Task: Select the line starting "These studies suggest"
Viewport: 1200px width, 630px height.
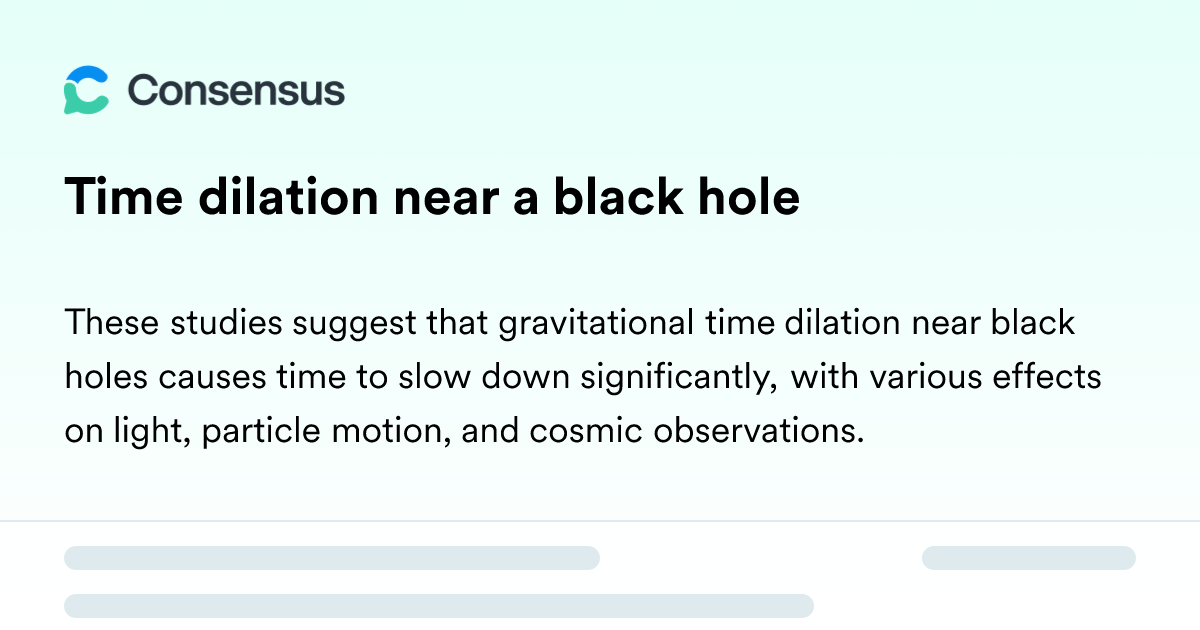Action: point(570,324)
